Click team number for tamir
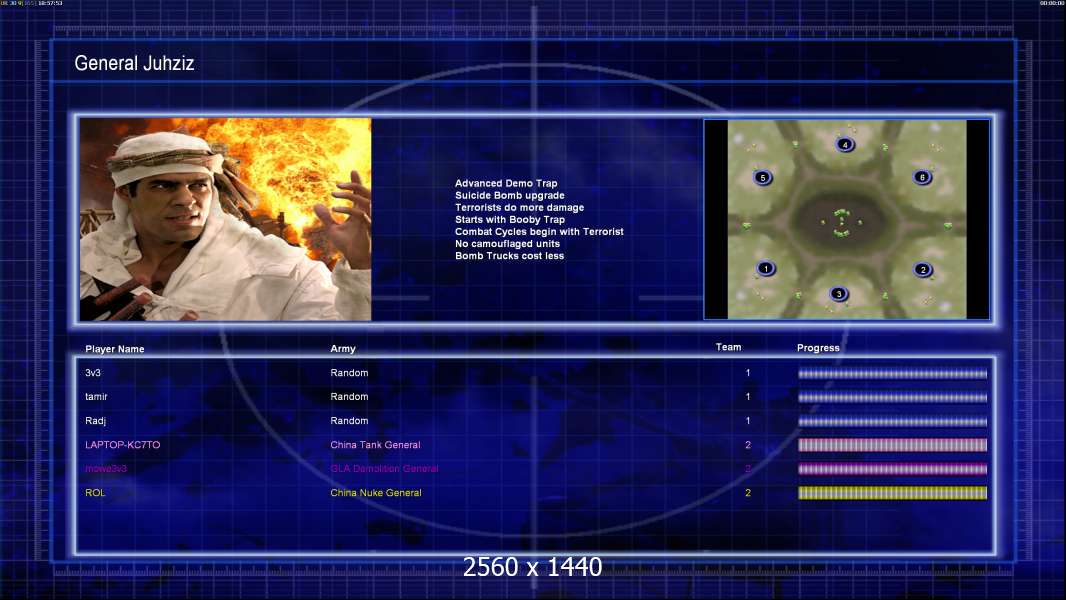 click(x=748, y=397)
